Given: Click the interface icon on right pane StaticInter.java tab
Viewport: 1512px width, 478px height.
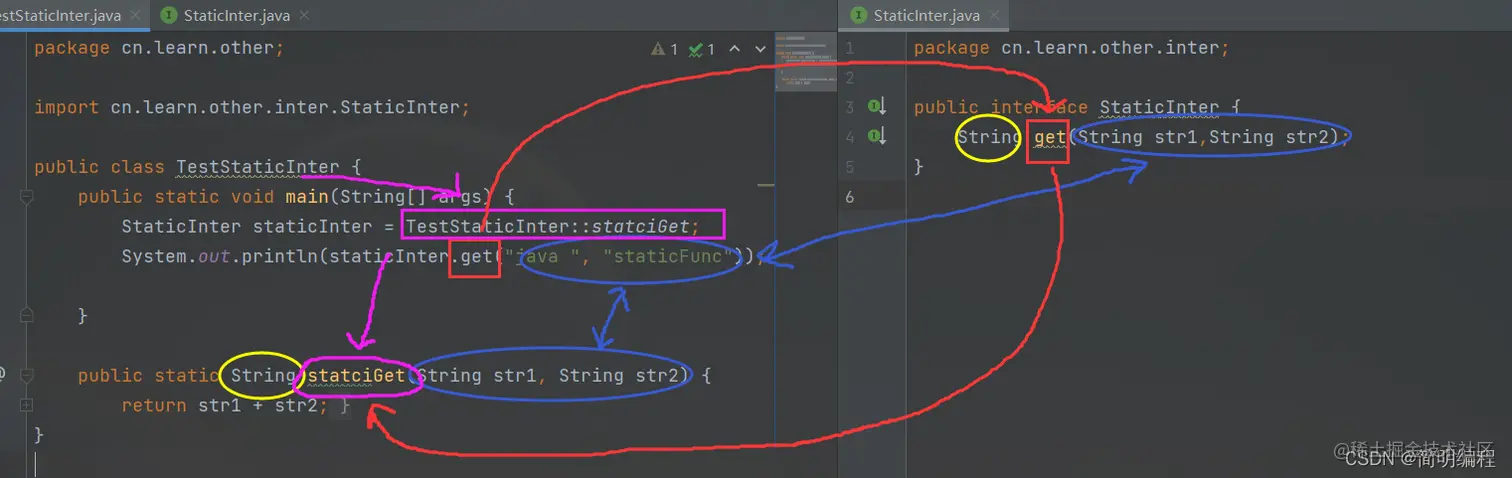Looking at the screenshot, I should (858, 15).
